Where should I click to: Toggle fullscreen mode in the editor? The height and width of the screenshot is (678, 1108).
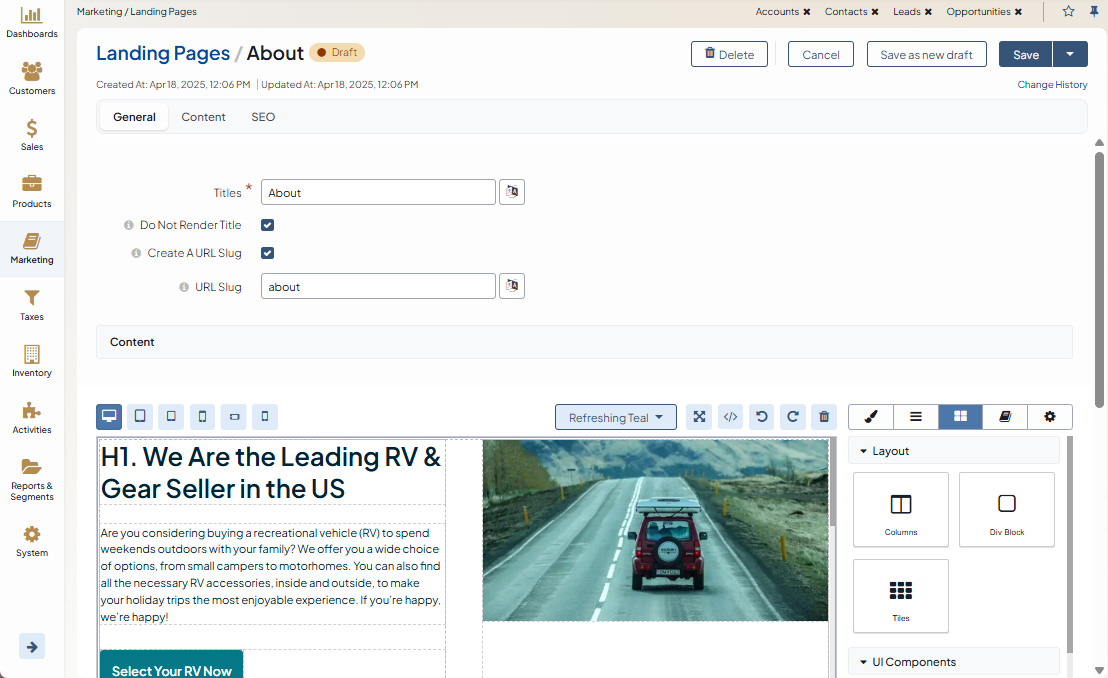pos(700,417)
